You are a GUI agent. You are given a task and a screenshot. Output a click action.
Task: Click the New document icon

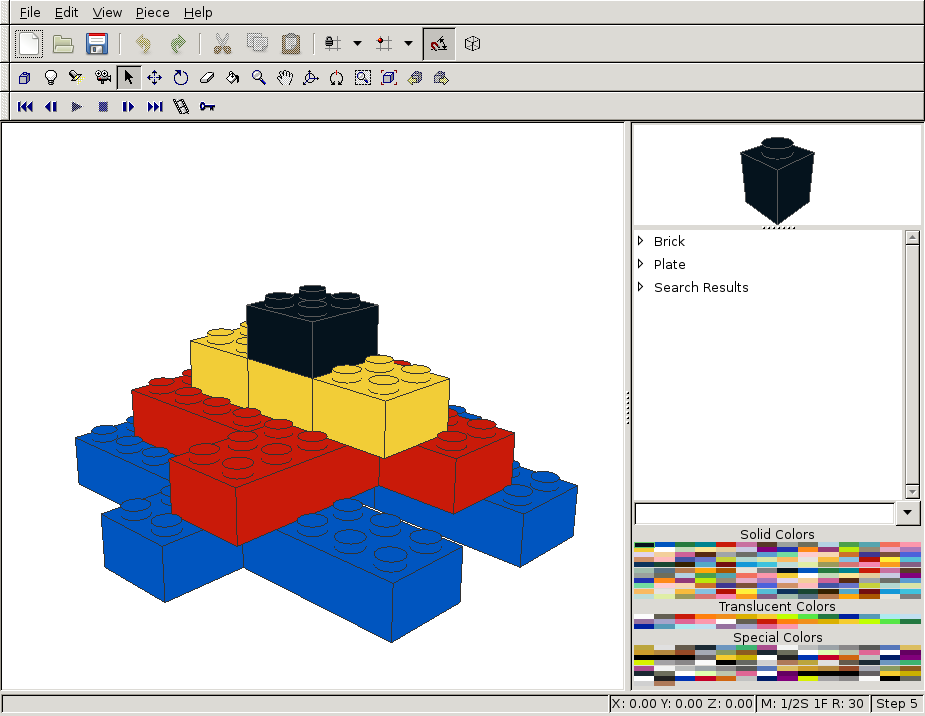[30, 43]
